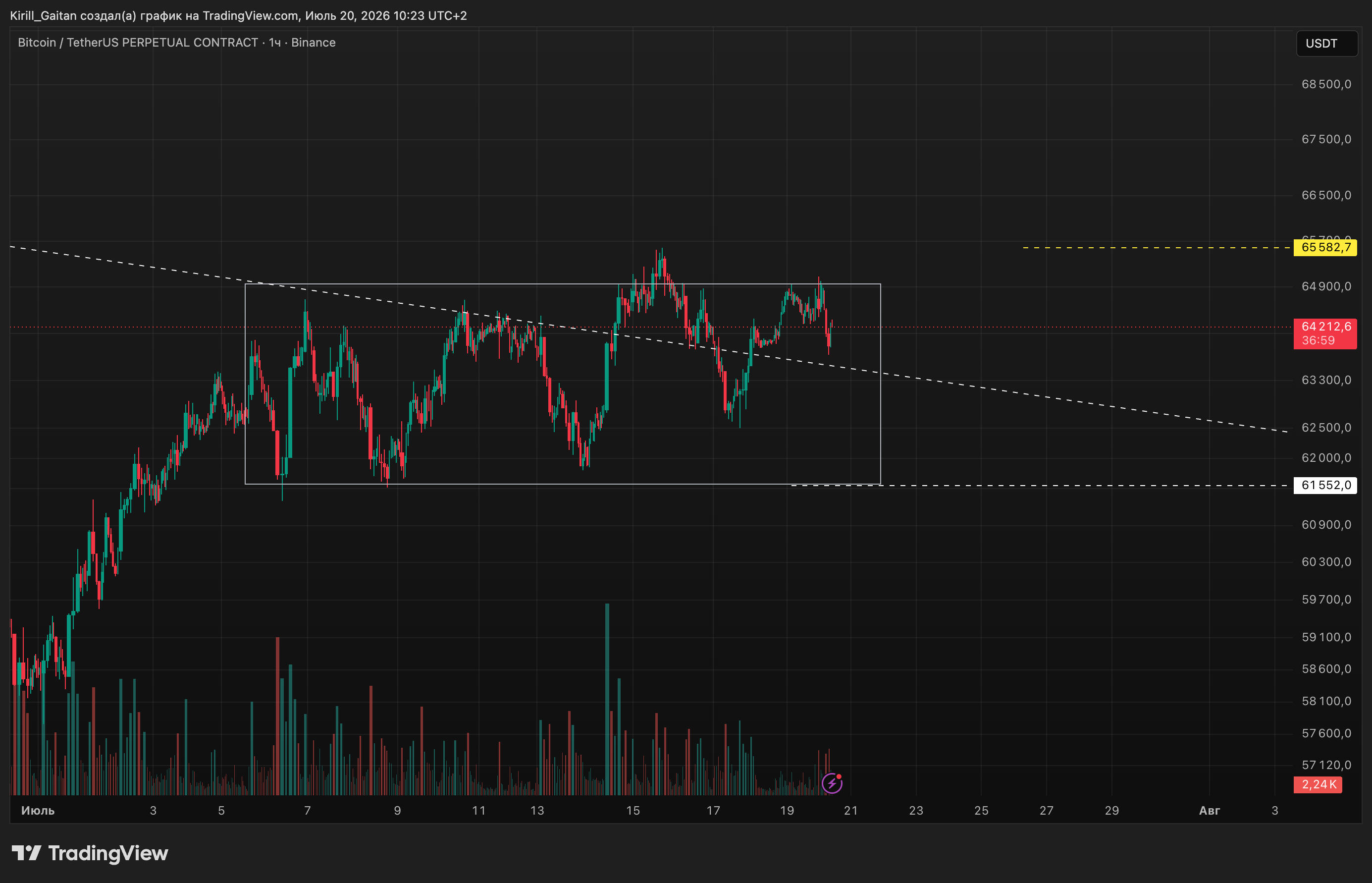Click the 60 300,0 price axis value
The height and width of the screenshot is (883, 1372).
1326,562
